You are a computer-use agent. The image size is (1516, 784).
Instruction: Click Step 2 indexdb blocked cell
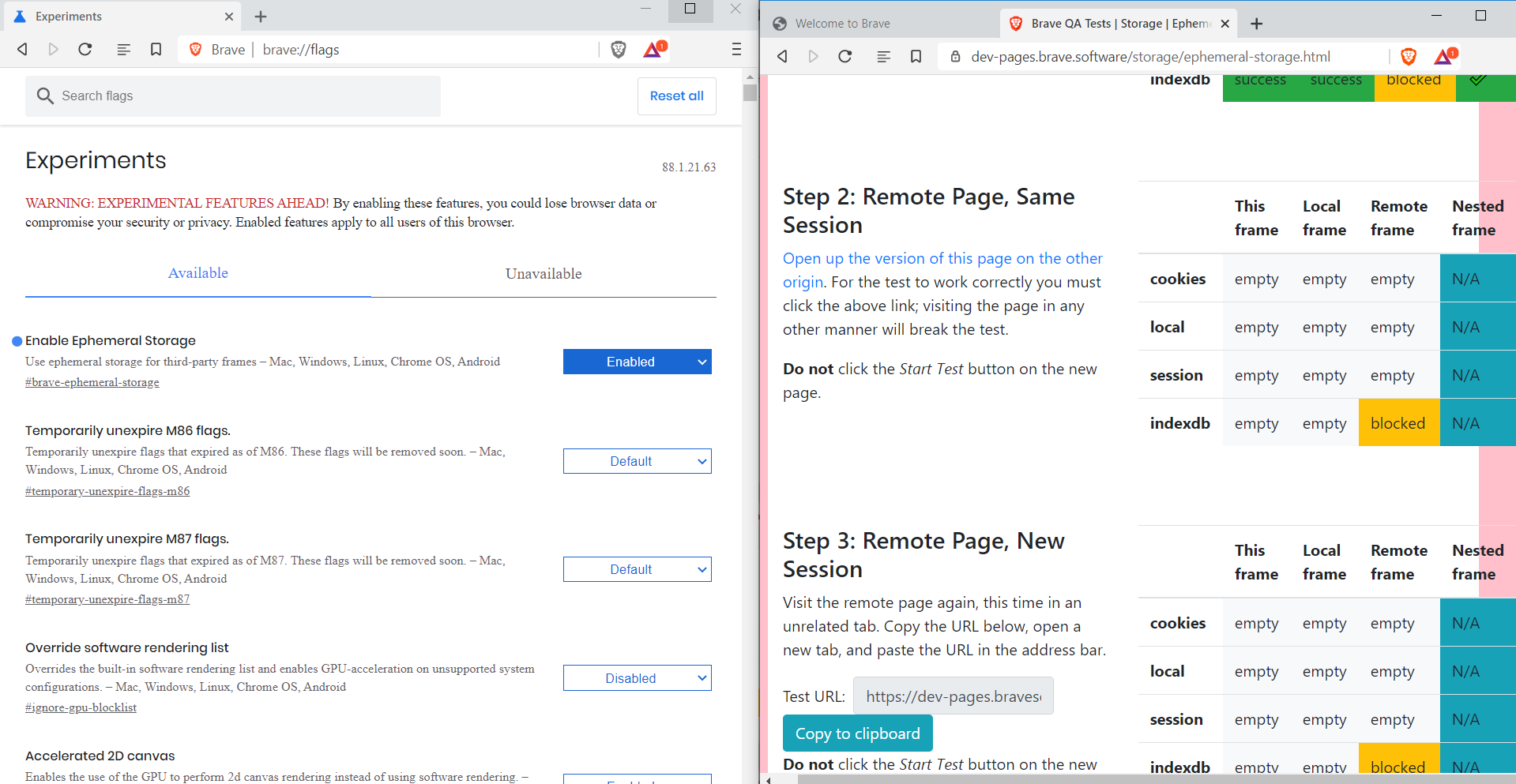(1398, 423)
